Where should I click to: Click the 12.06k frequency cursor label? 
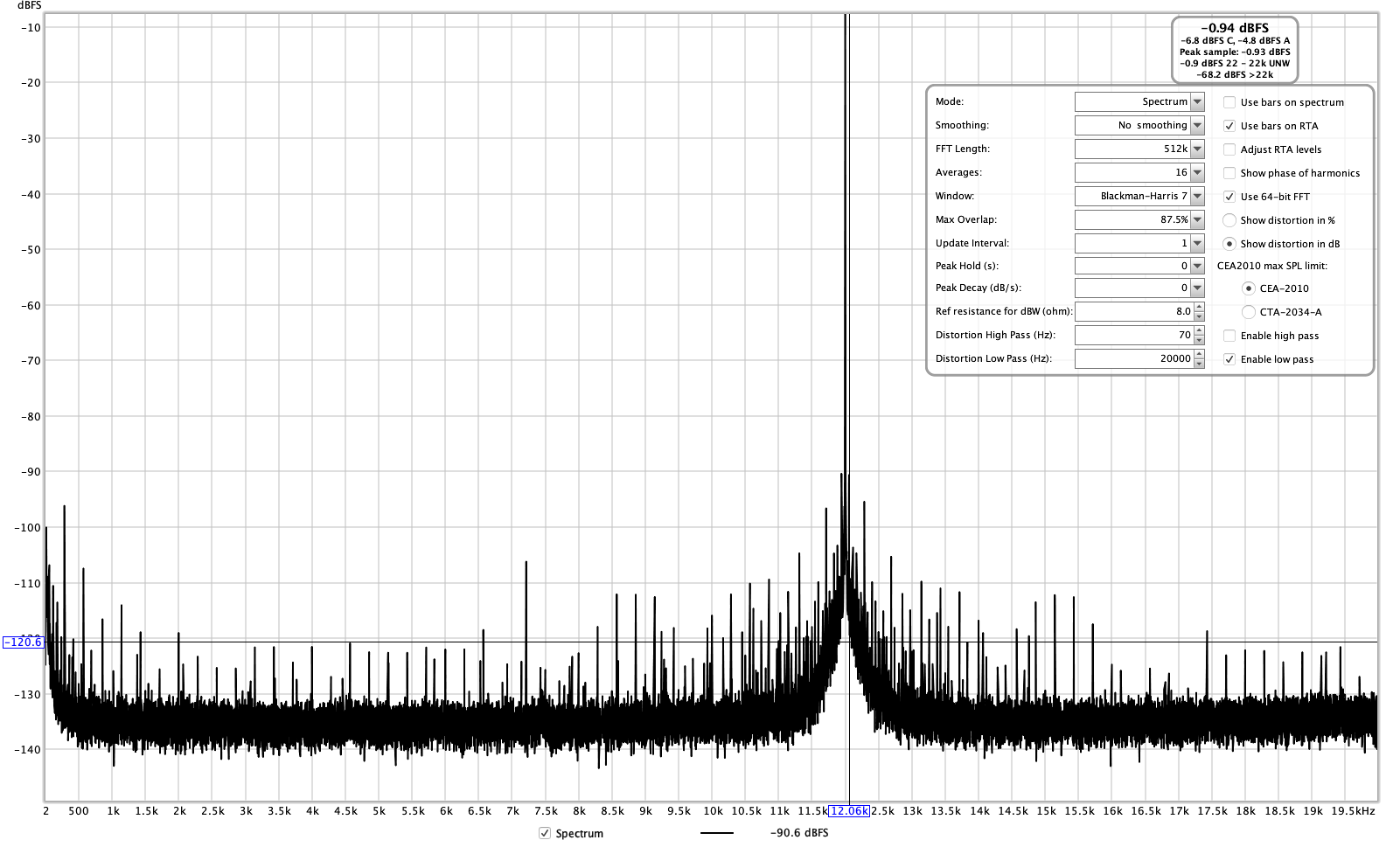[x=849, y=811]
